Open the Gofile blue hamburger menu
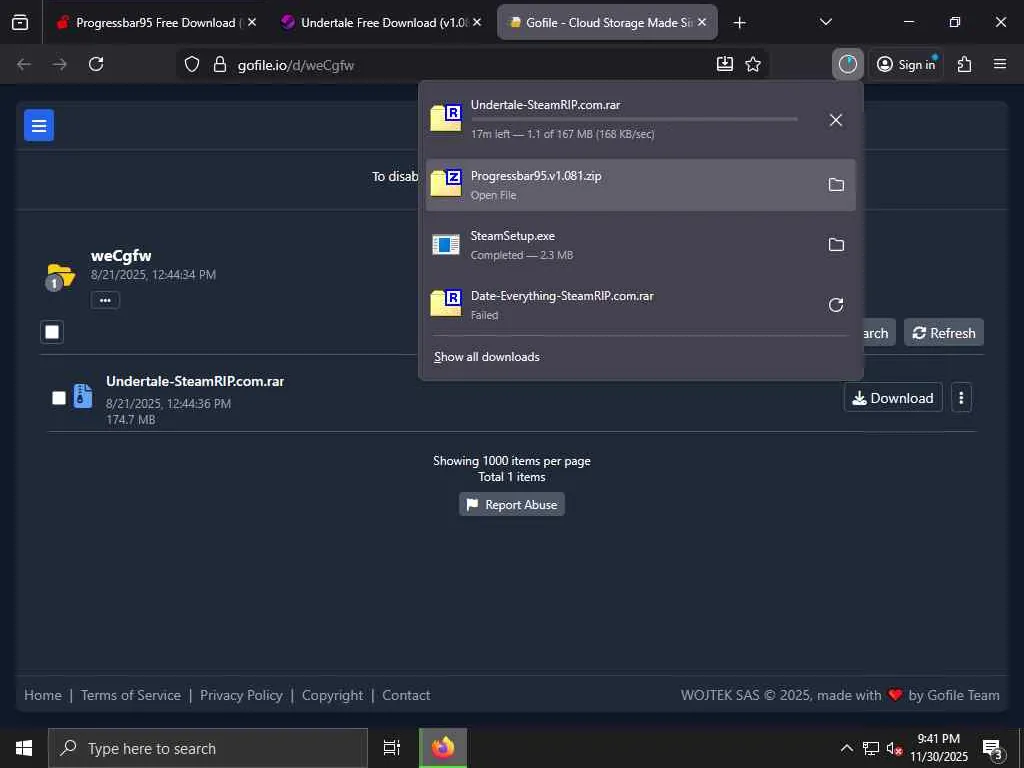 tap(39, 125)
